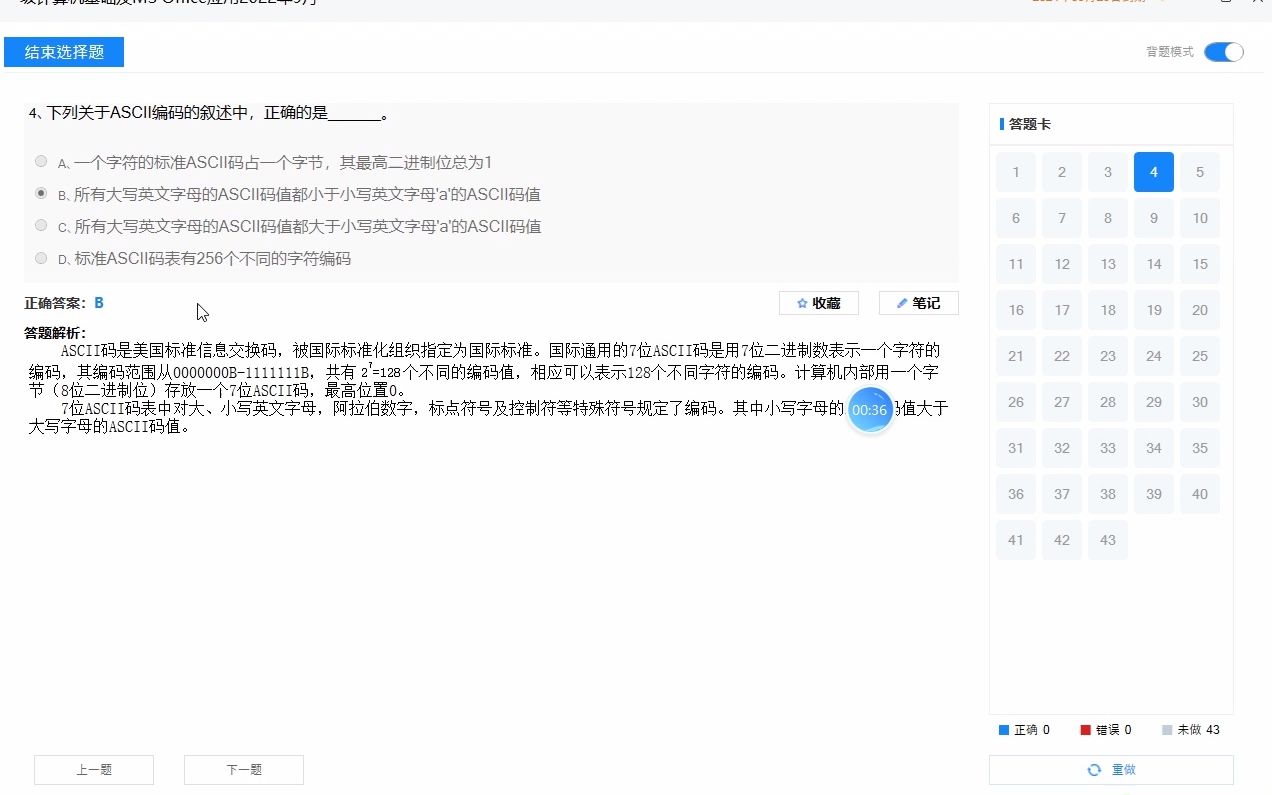Open question 43 from the answer card
The image size is (1272, 795).
pos(1107,539)
